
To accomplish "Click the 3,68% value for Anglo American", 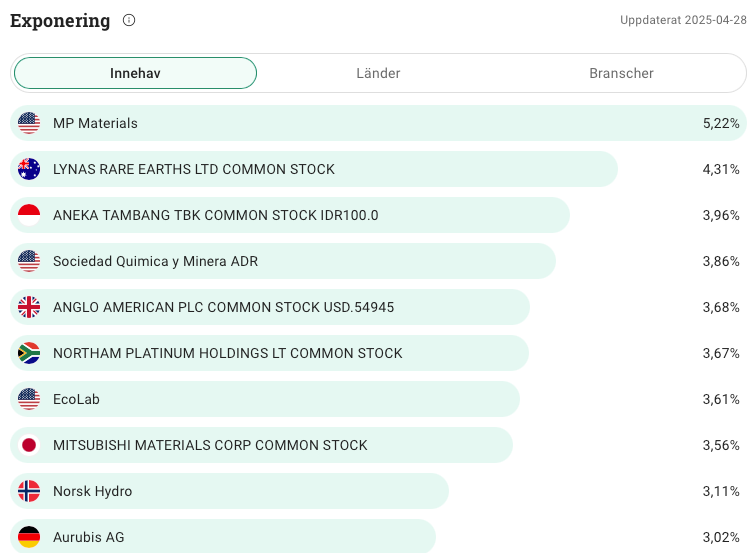I will point(721,307).
